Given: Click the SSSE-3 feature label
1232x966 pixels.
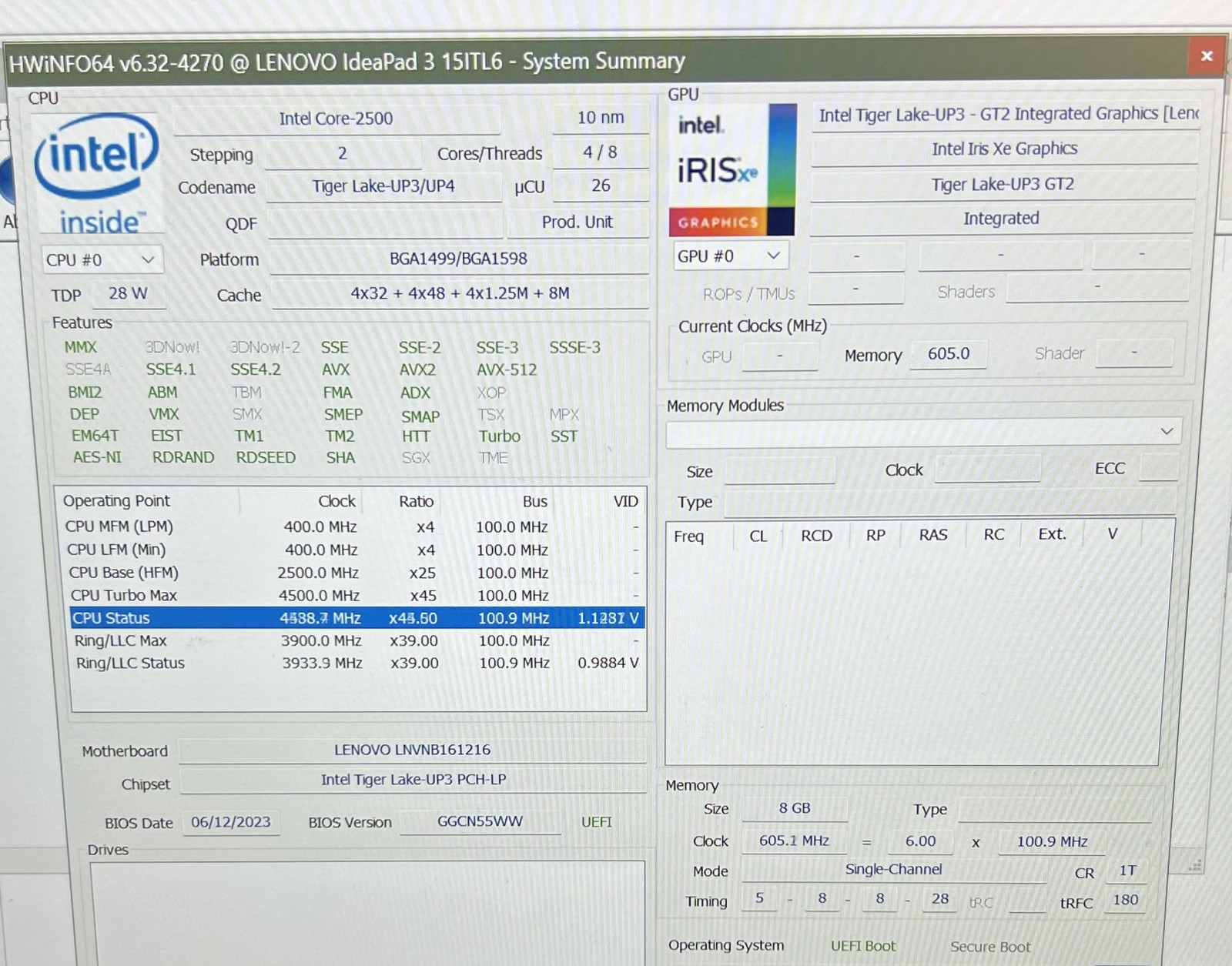Looking at the screenshot, I should pyautogui.click(x=574, y=348).
